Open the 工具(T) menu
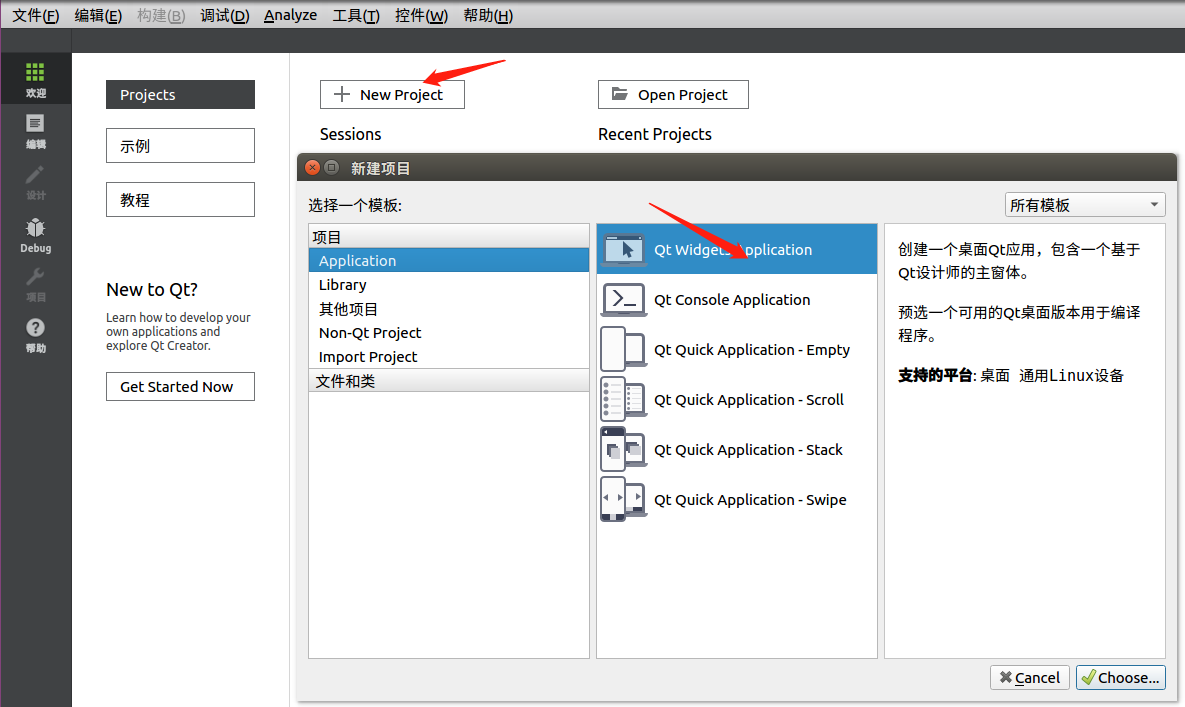1185x707 pixels. (x=356, y=15)
